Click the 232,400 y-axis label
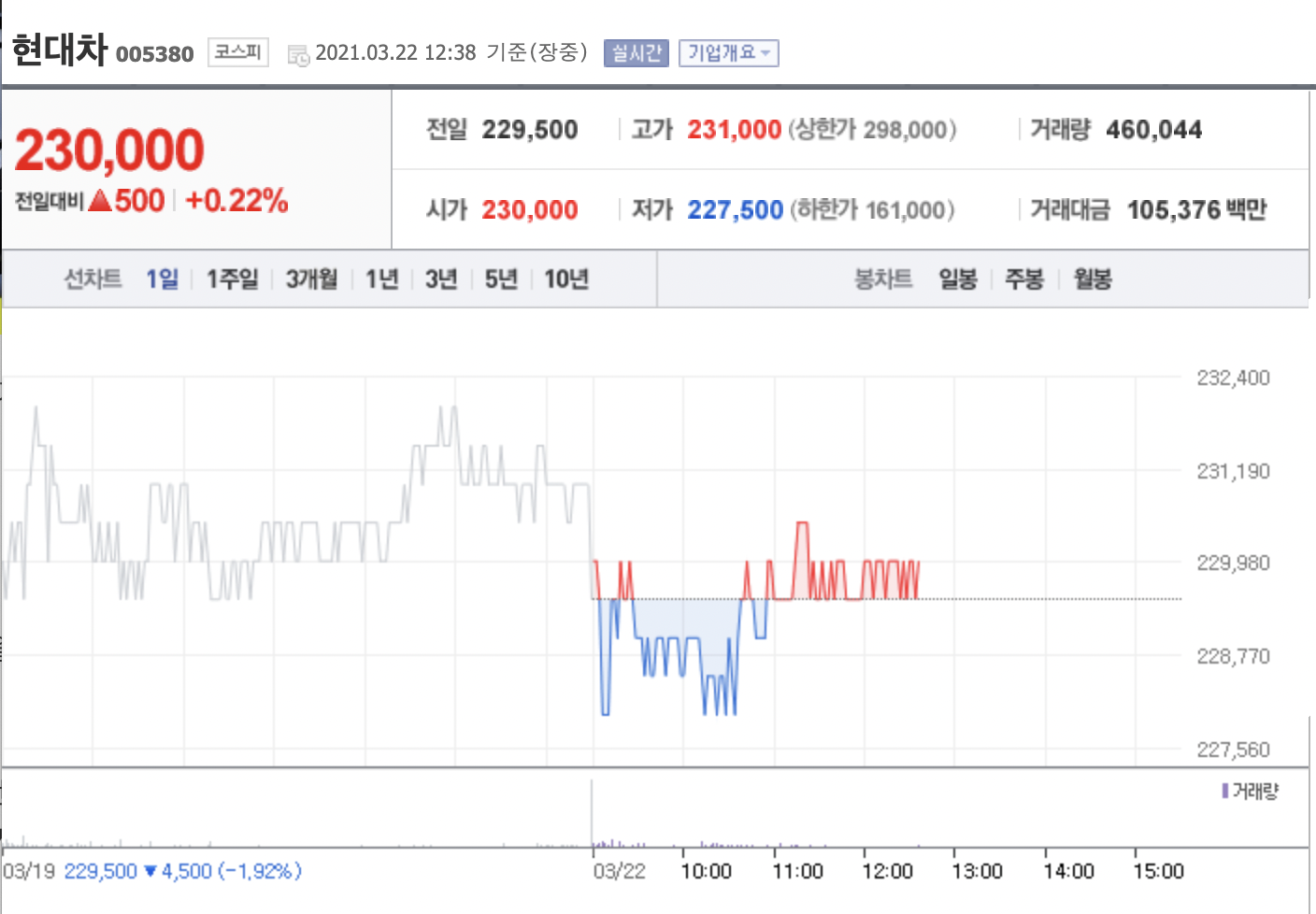 1234,378
